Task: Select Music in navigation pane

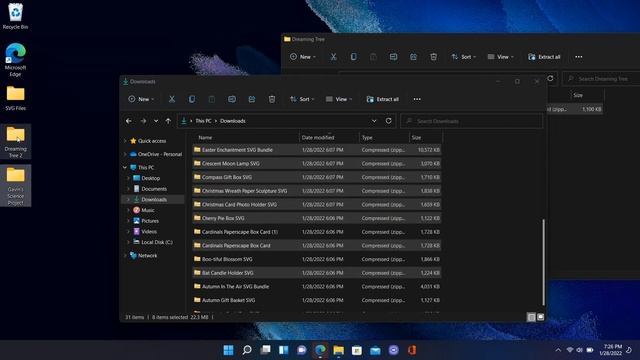Action: (148, 210)
